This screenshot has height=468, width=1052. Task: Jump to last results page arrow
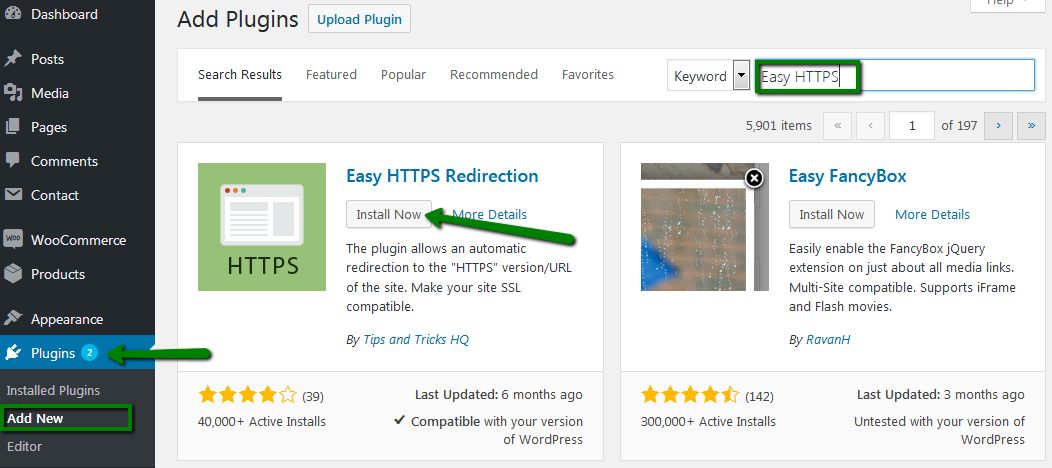(x=1031, y=126)
